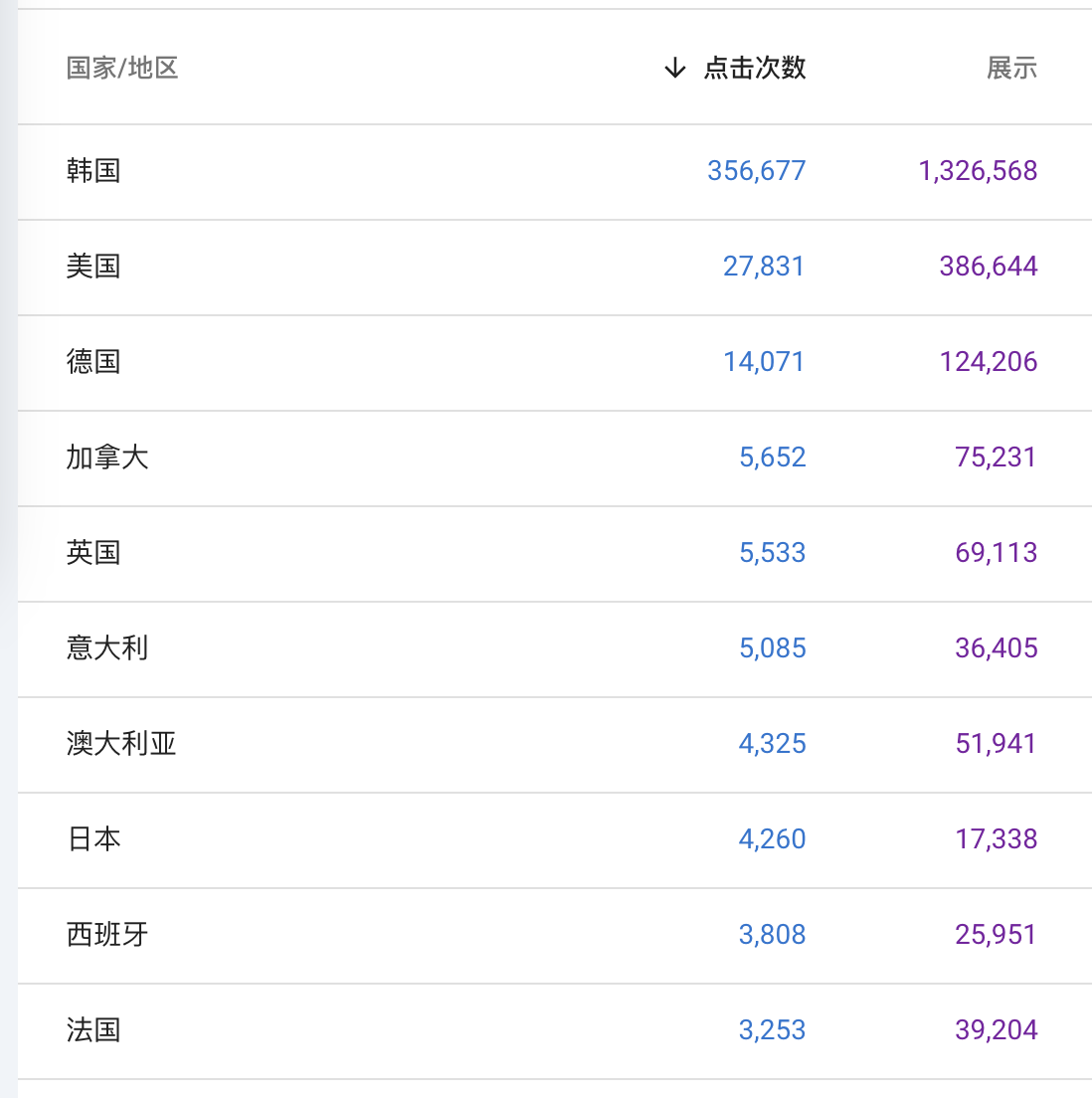Sort by the 展示 column header
The image size is (1092, 1098).
(x=1011, y=68)
